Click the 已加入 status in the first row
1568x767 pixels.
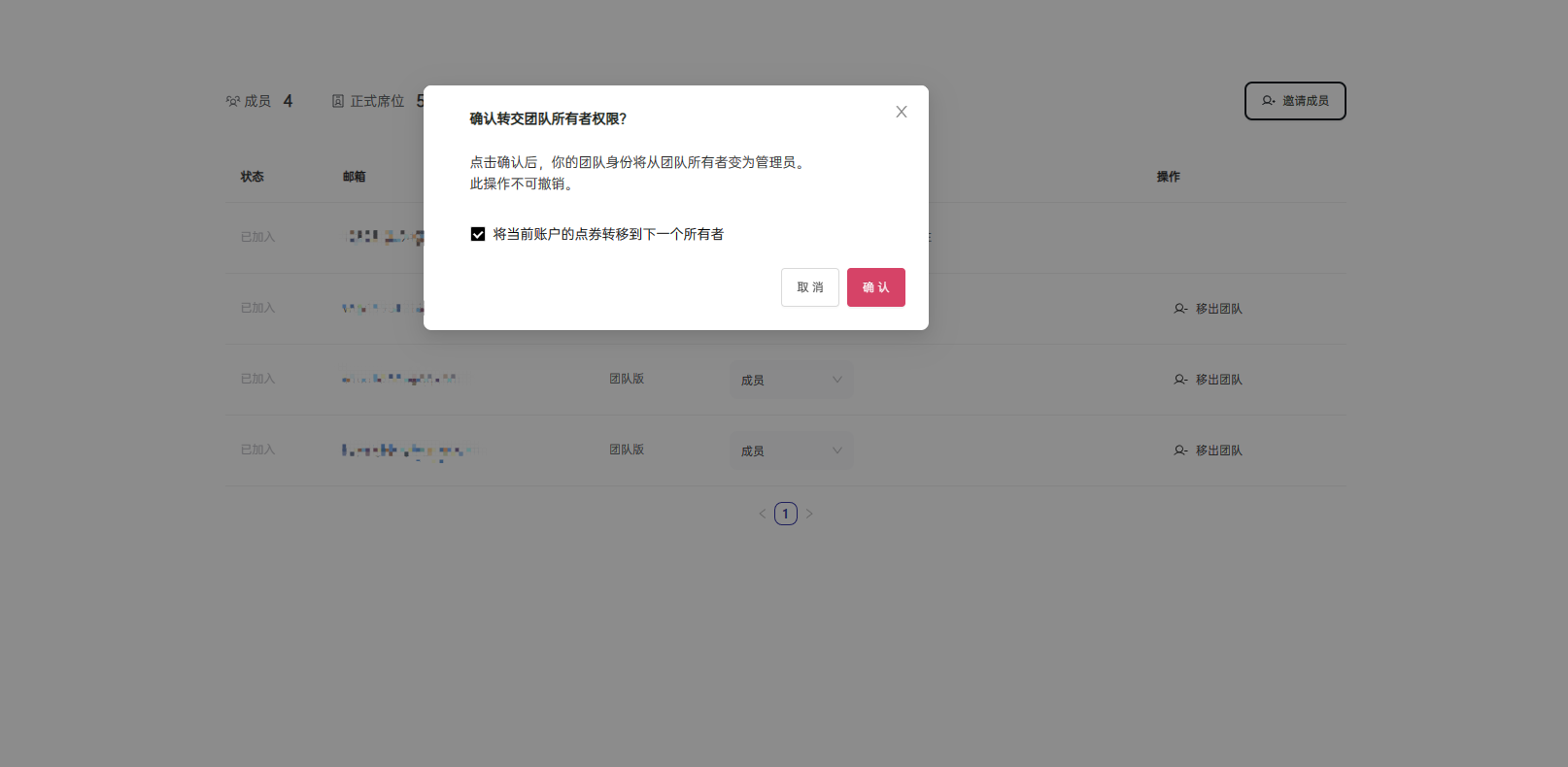click(x=258, y=237)
